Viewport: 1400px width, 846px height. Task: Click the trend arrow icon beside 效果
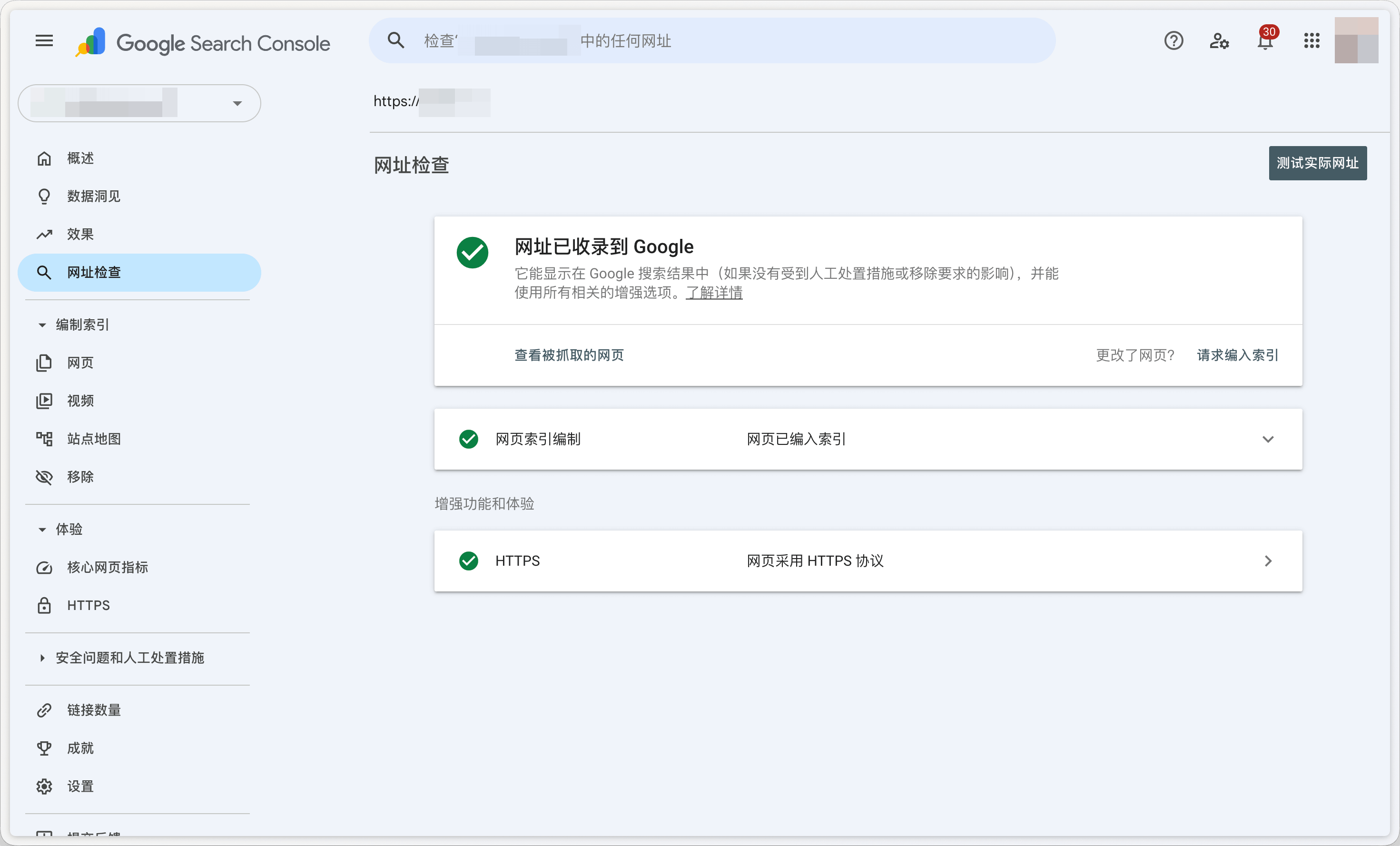44,235
